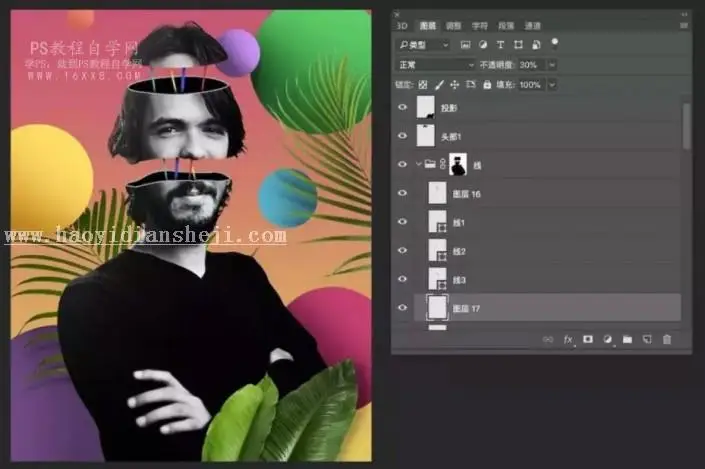Select layer name 线3

tap(459, 280)
